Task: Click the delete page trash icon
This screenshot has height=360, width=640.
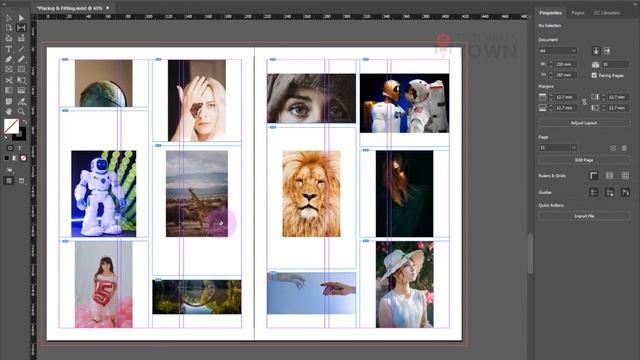Action: pyautogui.click(x=624, y=148)
